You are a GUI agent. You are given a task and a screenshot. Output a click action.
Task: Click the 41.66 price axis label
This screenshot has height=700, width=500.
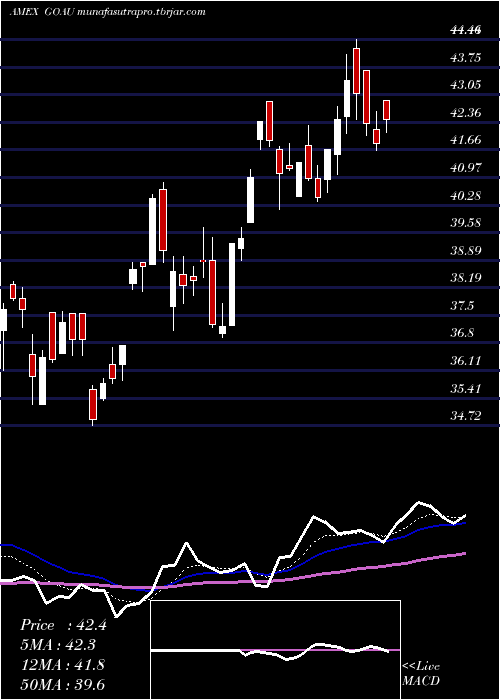click(466, 140)
